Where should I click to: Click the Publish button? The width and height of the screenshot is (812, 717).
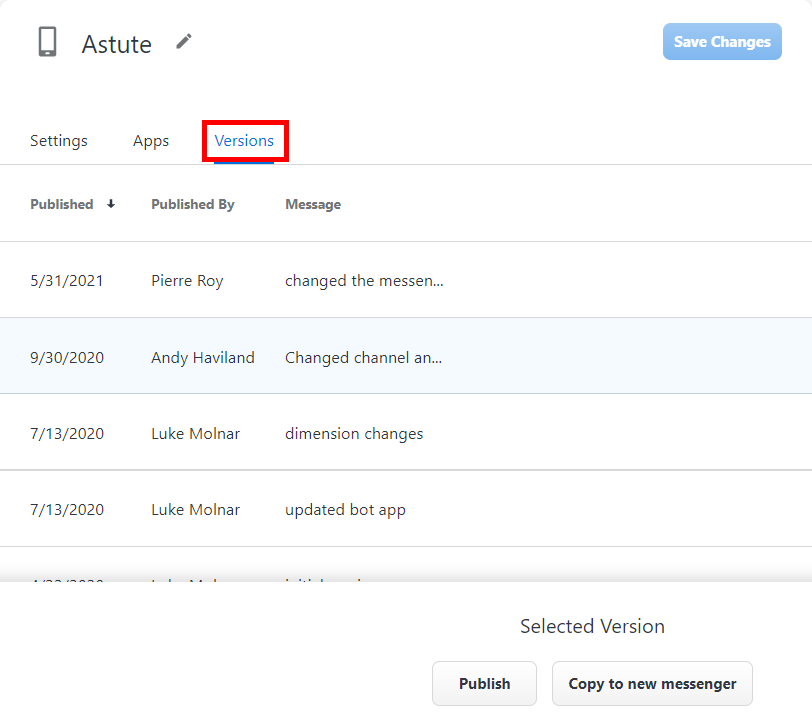click(x=484, y=684)
